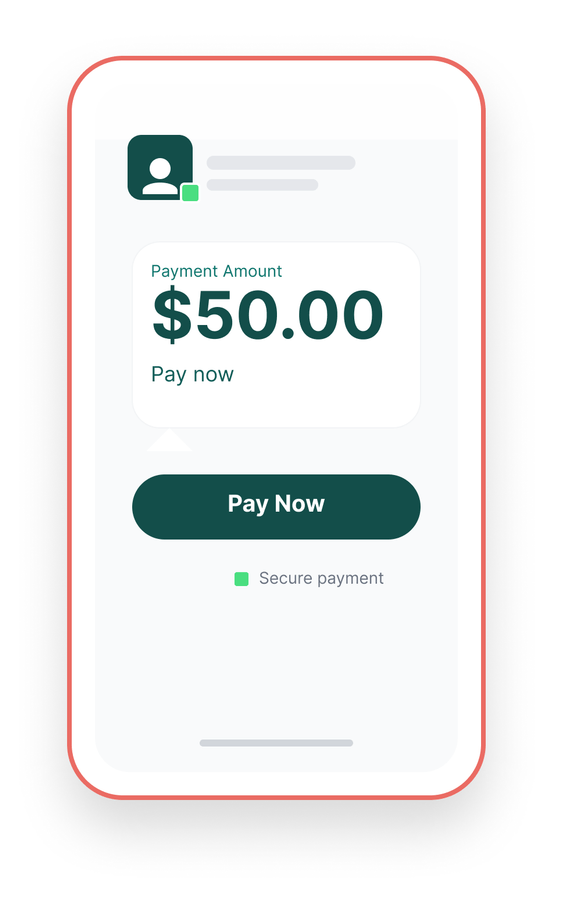Click the word "Now" on the dark button
The width and height of the screenshot is (565, 900).
tap(300, 503)
